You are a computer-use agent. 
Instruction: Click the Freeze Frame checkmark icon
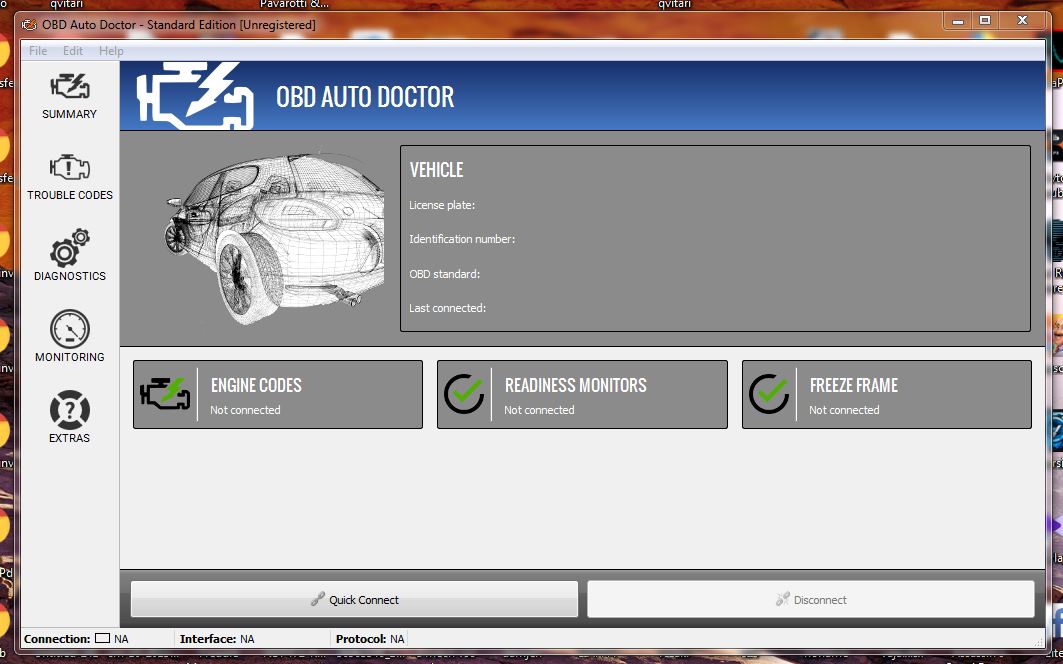pyautogui.click(x=769, y=394)
